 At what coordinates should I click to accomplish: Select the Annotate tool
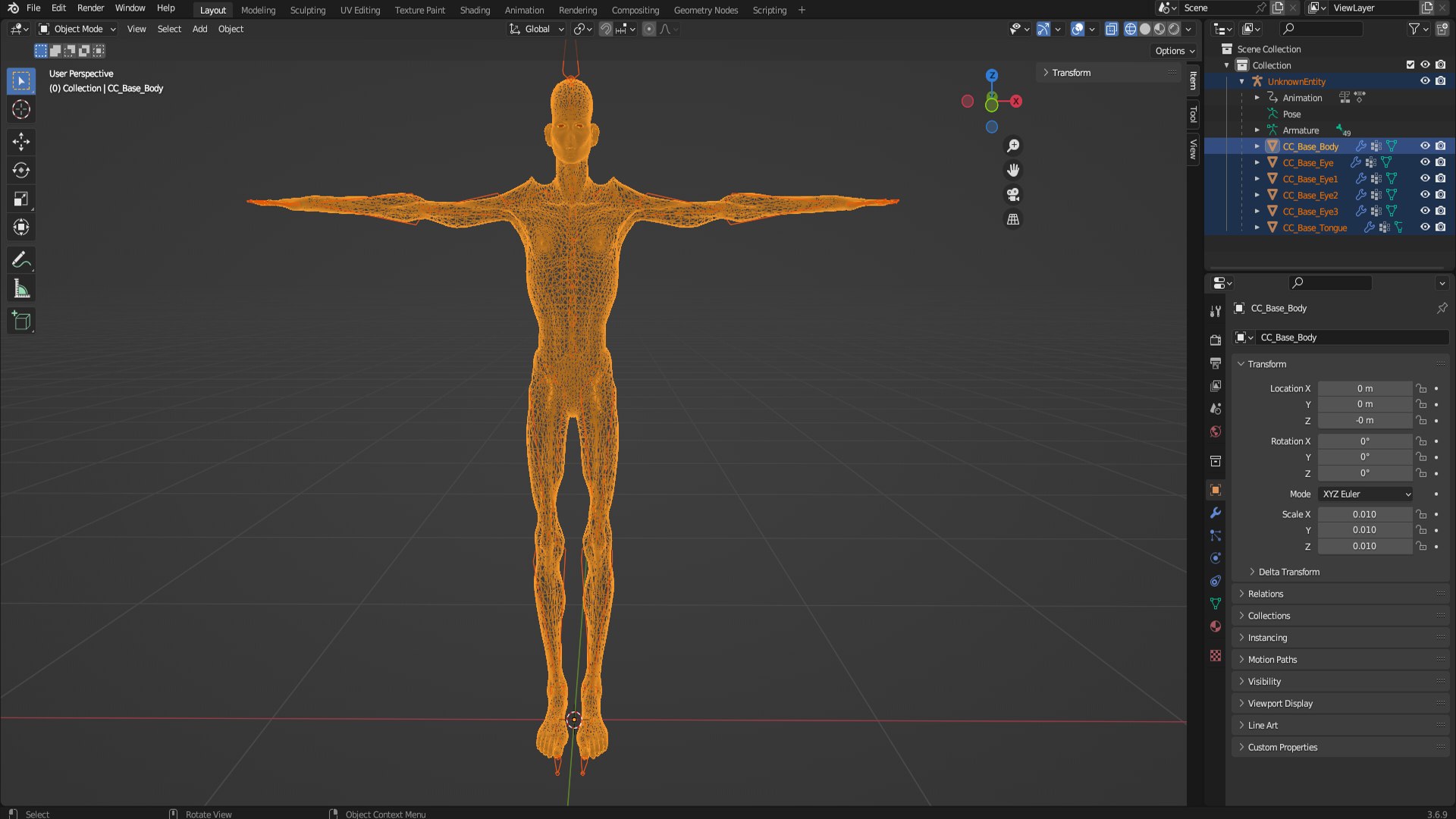[21, 260]
